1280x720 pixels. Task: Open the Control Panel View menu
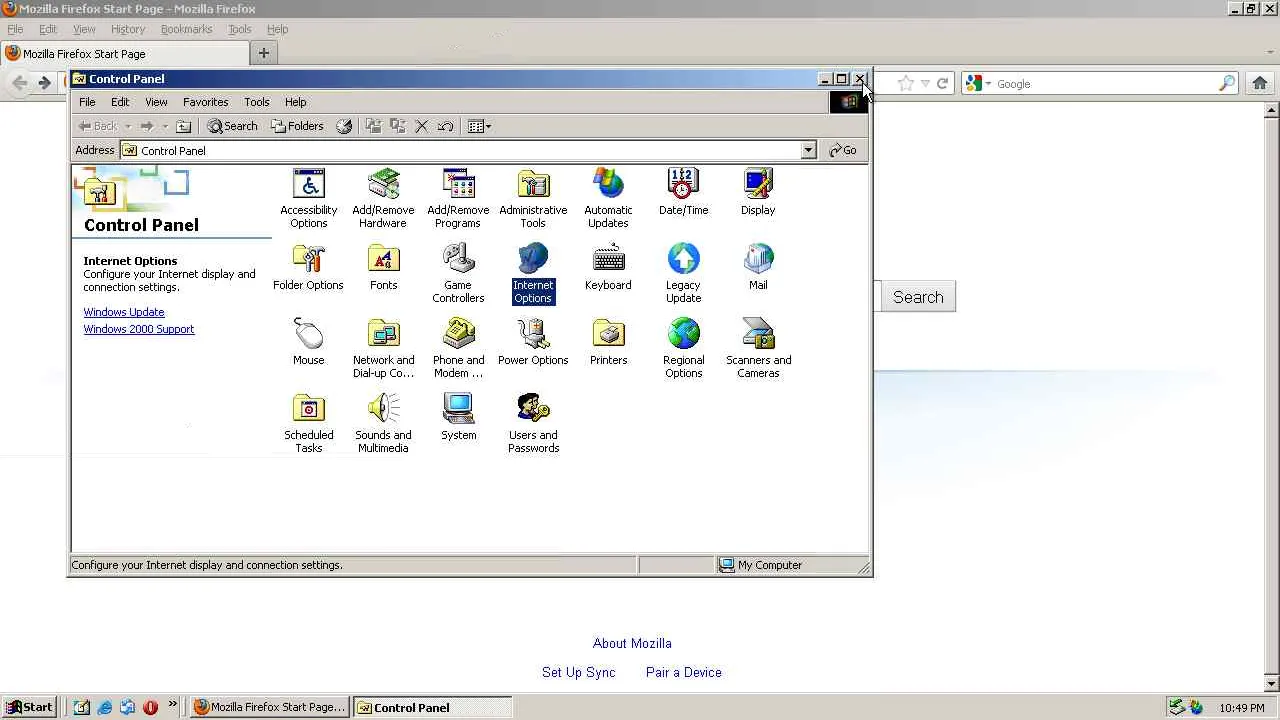pos(156,102)
